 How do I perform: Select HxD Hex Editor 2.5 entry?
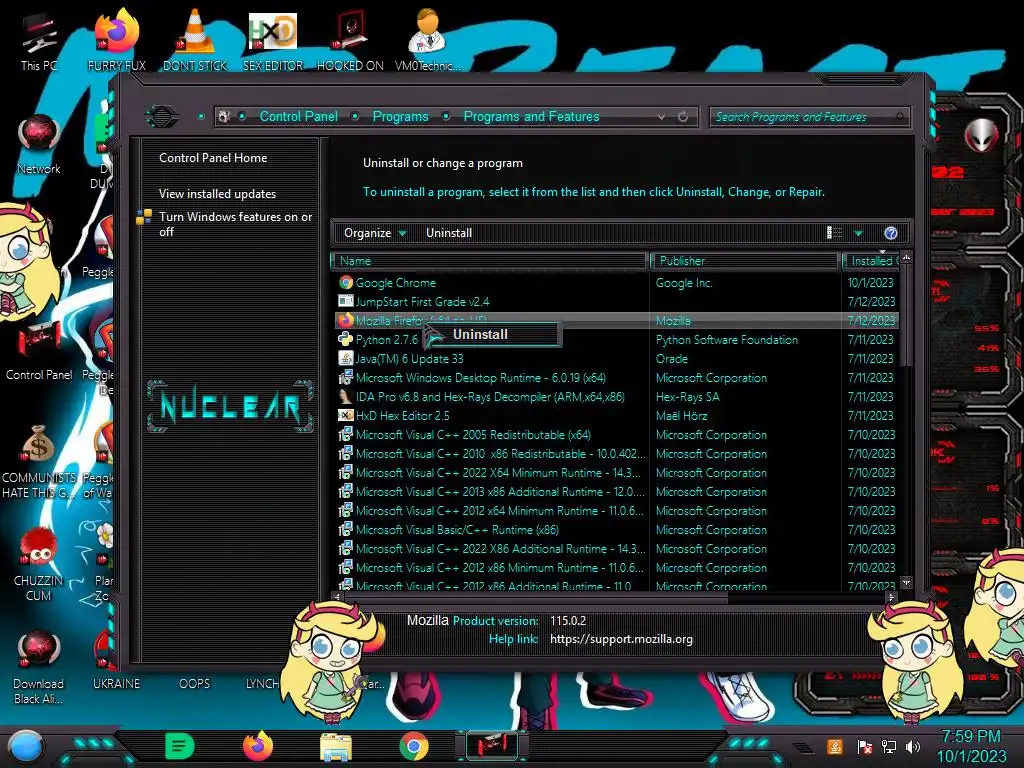coord(402,415)
